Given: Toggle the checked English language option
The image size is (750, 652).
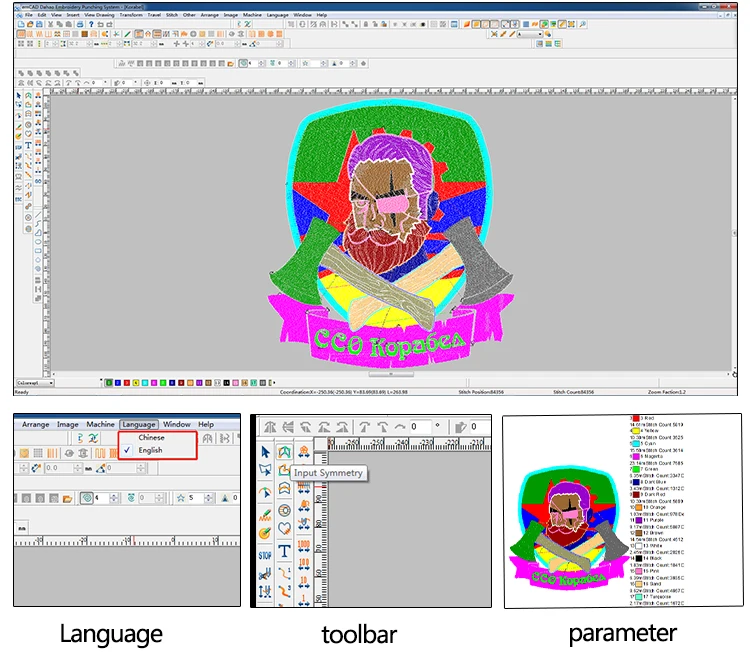Looking at the screenshot, I should [150, 451].
